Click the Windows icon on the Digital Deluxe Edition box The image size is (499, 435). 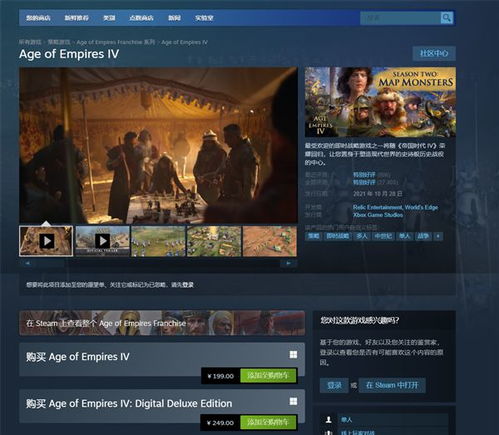[293, 401]
